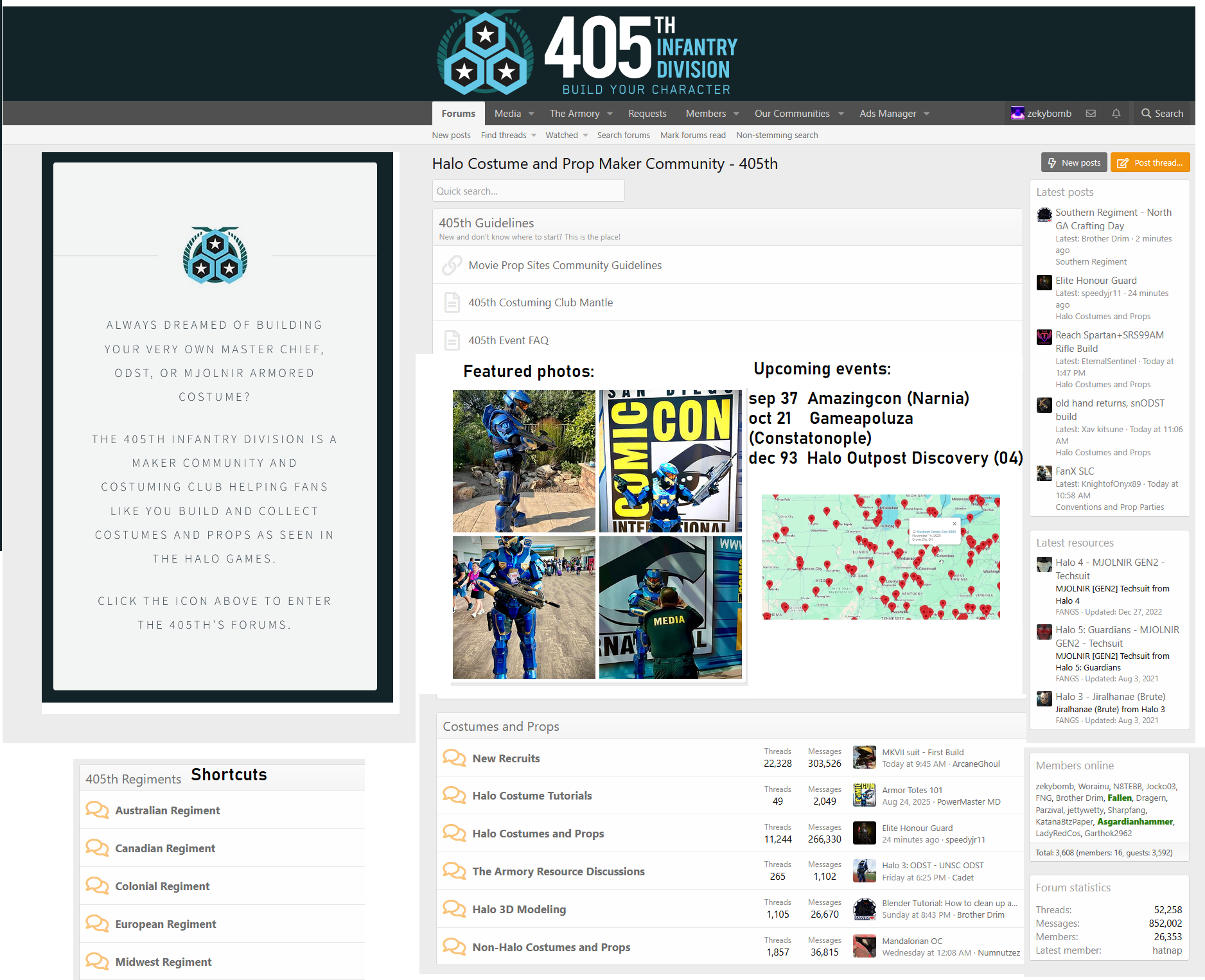The image size is (1205, 980).
Task: Open the inbox envelope icon
Action: [1091, 114]
